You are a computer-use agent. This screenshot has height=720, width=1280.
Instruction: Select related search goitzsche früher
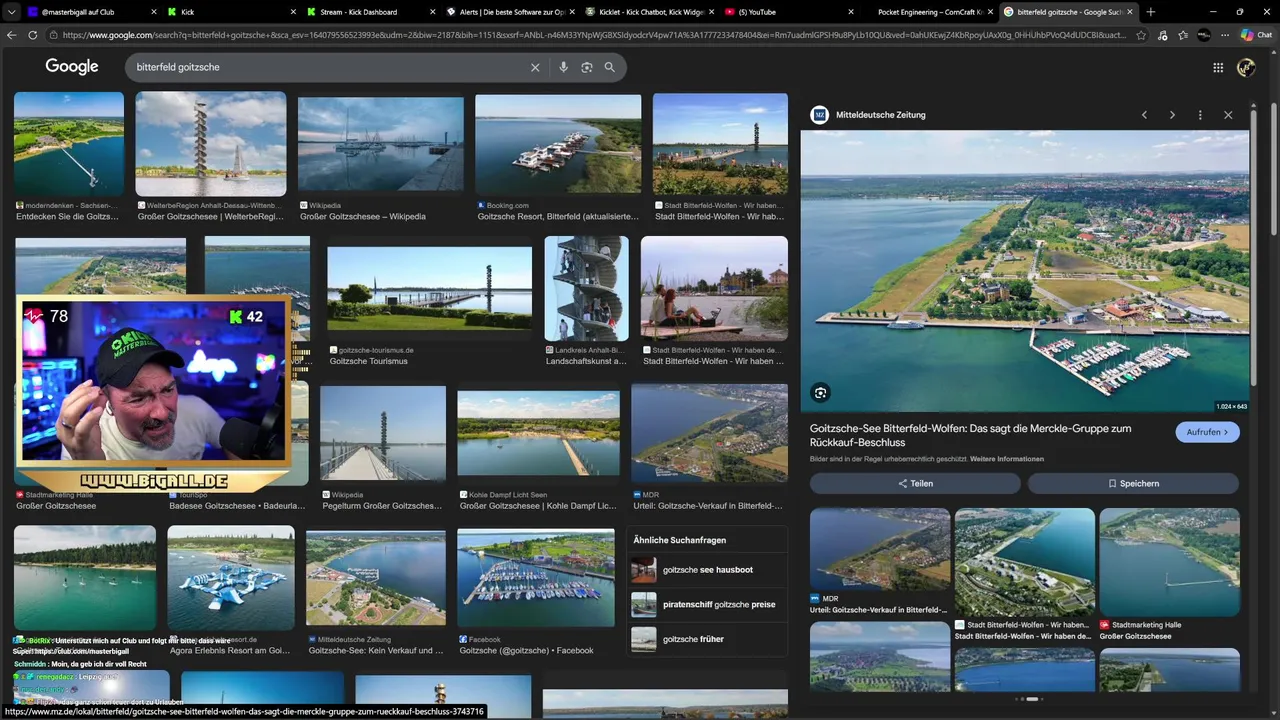coord(707,639)
